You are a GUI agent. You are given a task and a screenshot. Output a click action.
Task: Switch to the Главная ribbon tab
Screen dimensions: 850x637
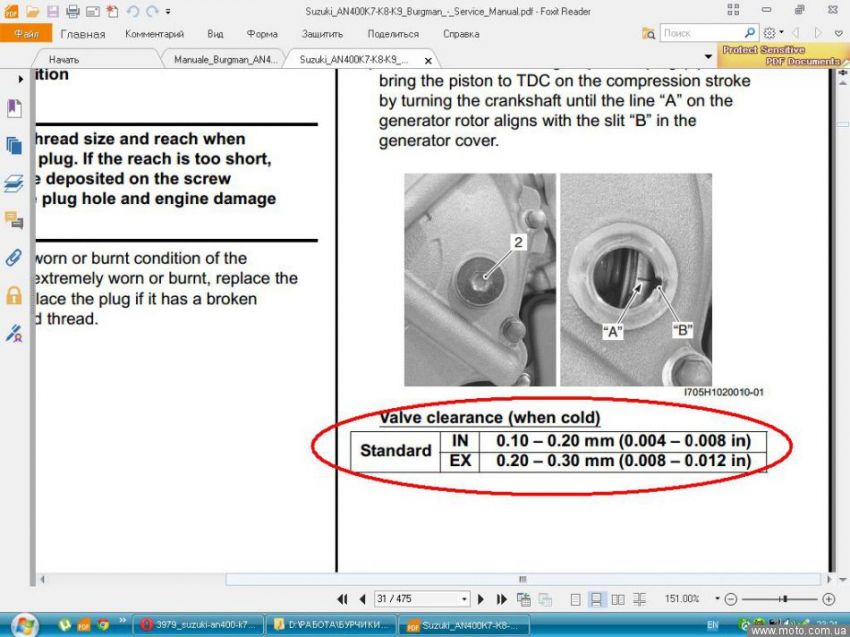[x=83, y=34]
